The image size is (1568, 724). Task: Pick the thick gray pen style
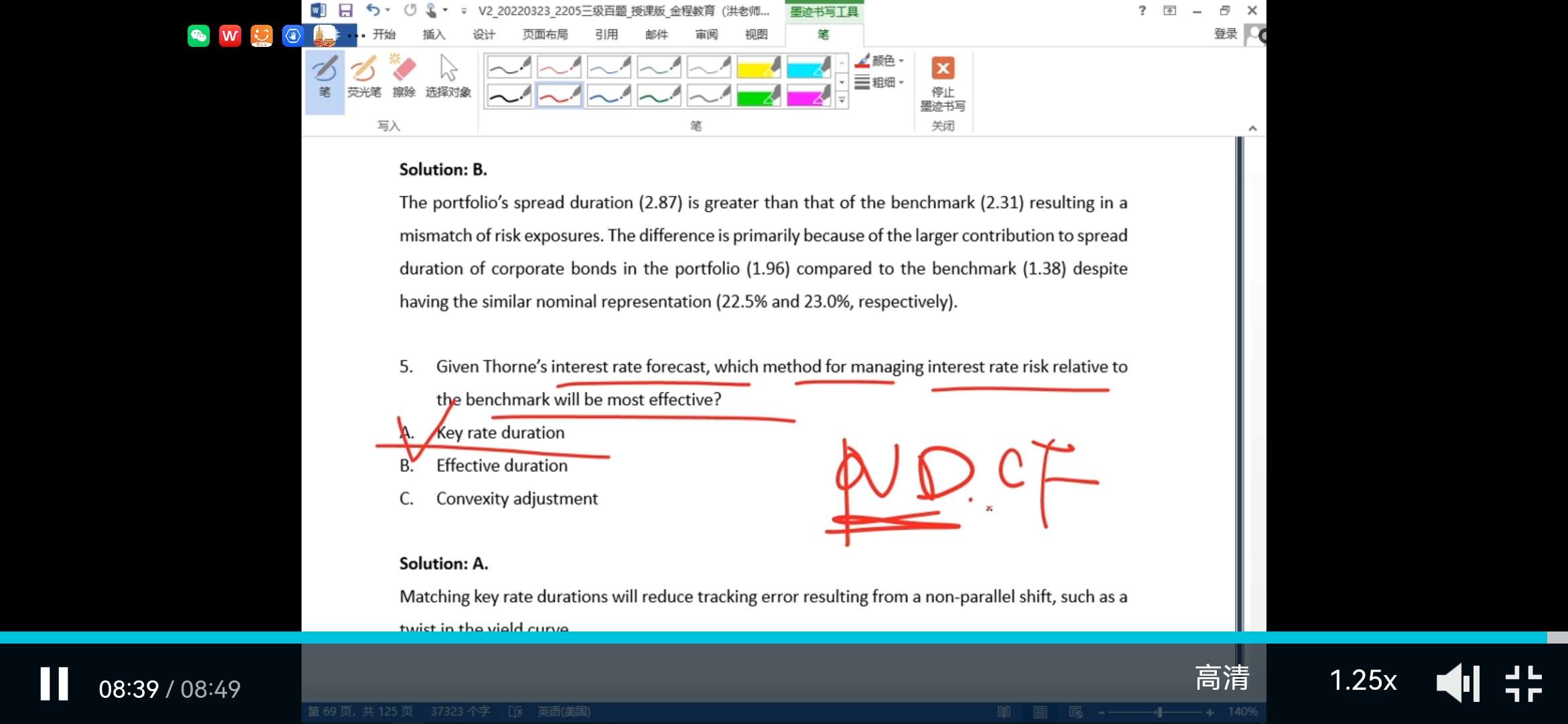[x=709, y=95]
